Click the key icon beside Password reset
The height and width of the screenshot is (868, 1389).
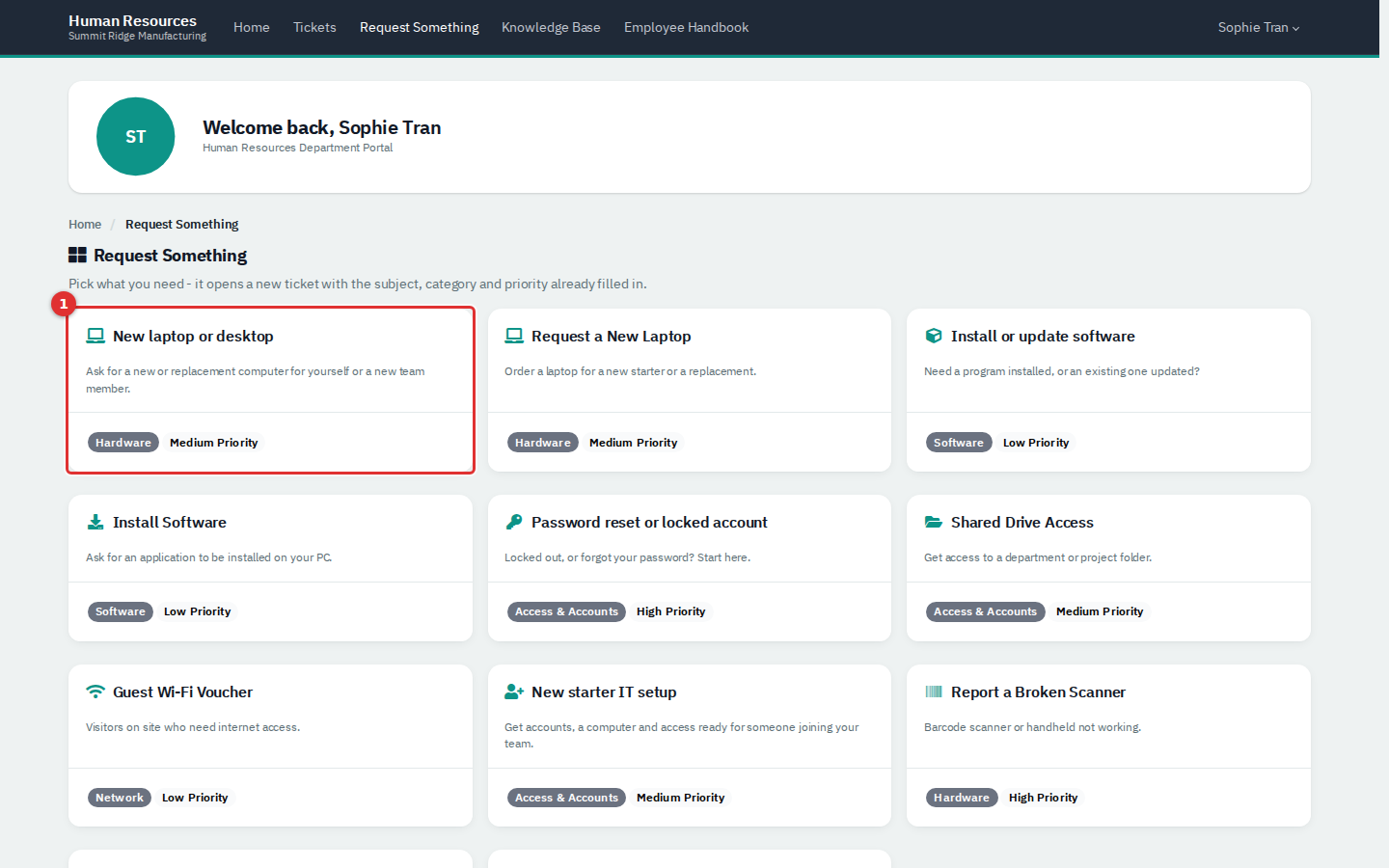point(514,522)
